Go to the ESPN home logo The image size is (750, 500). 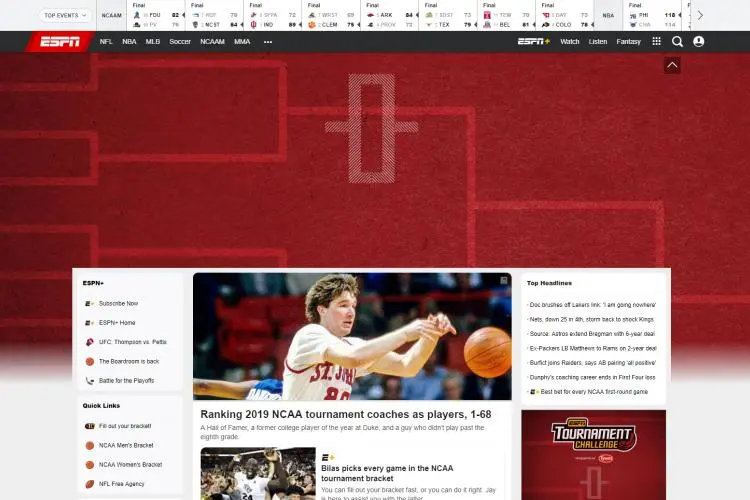(x=60, y=42)
